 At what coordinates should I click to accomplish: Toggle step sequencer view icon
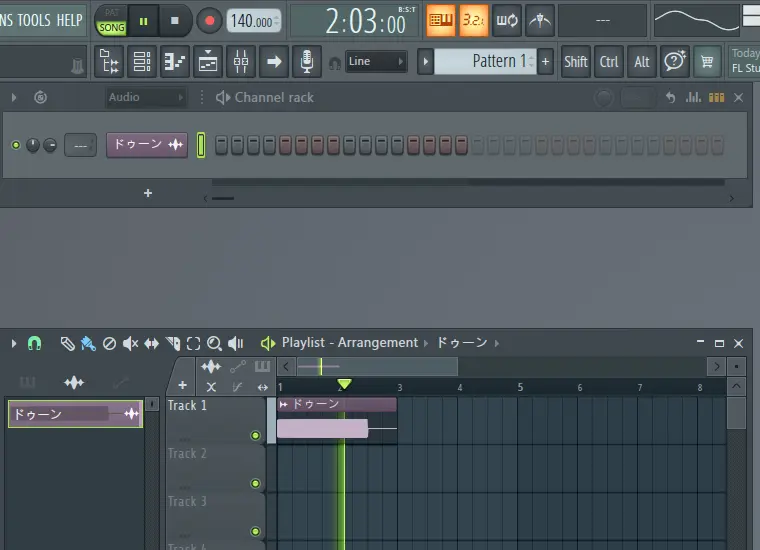click(x=716, y=97)
